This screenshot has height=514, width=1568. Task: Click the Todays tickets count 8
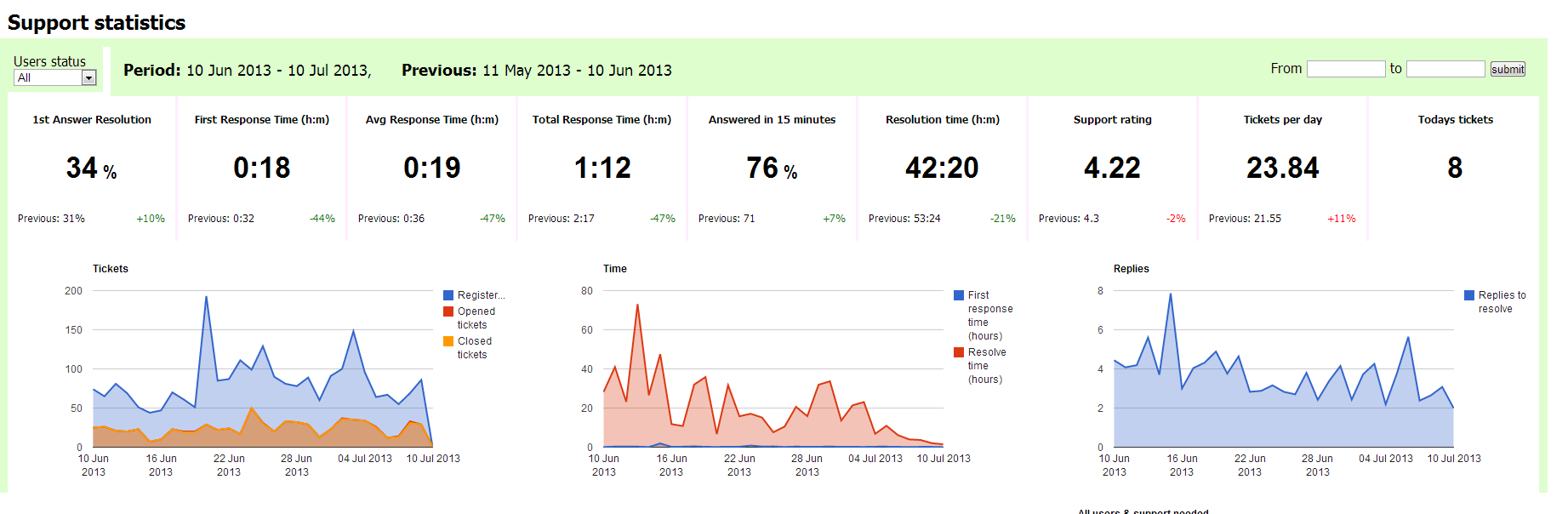(1455, 168)
